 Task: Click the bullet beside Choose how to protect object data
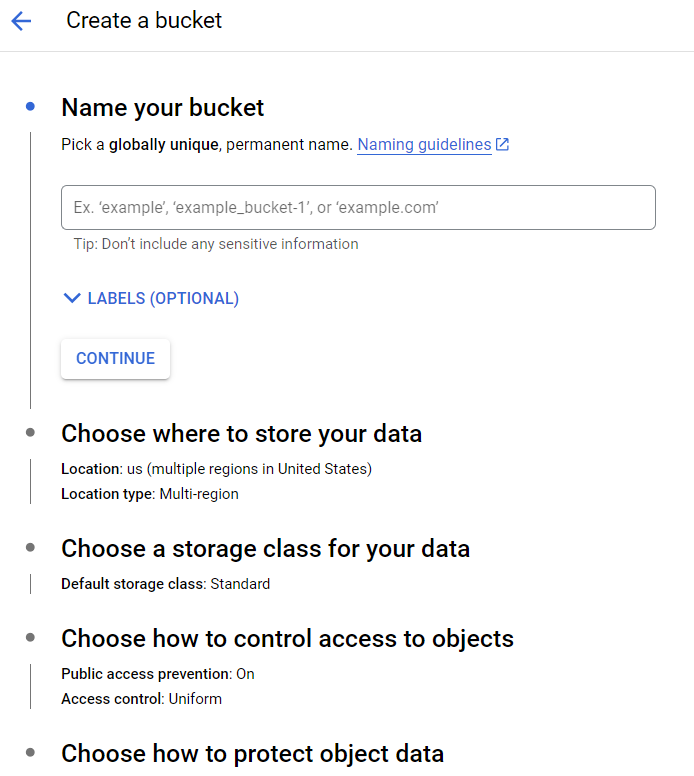tap(31, 752)
